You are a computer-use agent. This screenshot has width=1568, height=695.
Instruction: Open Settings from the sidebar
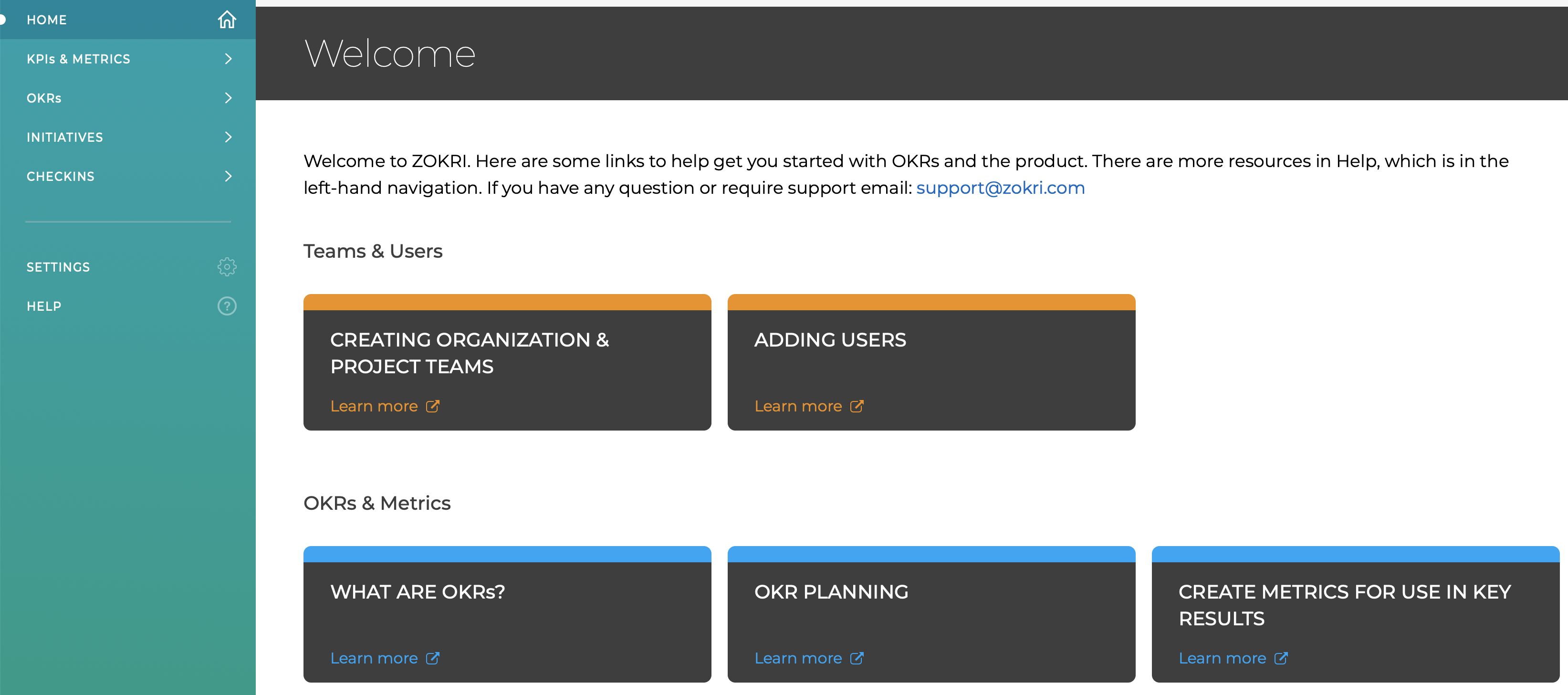[128, 267]
